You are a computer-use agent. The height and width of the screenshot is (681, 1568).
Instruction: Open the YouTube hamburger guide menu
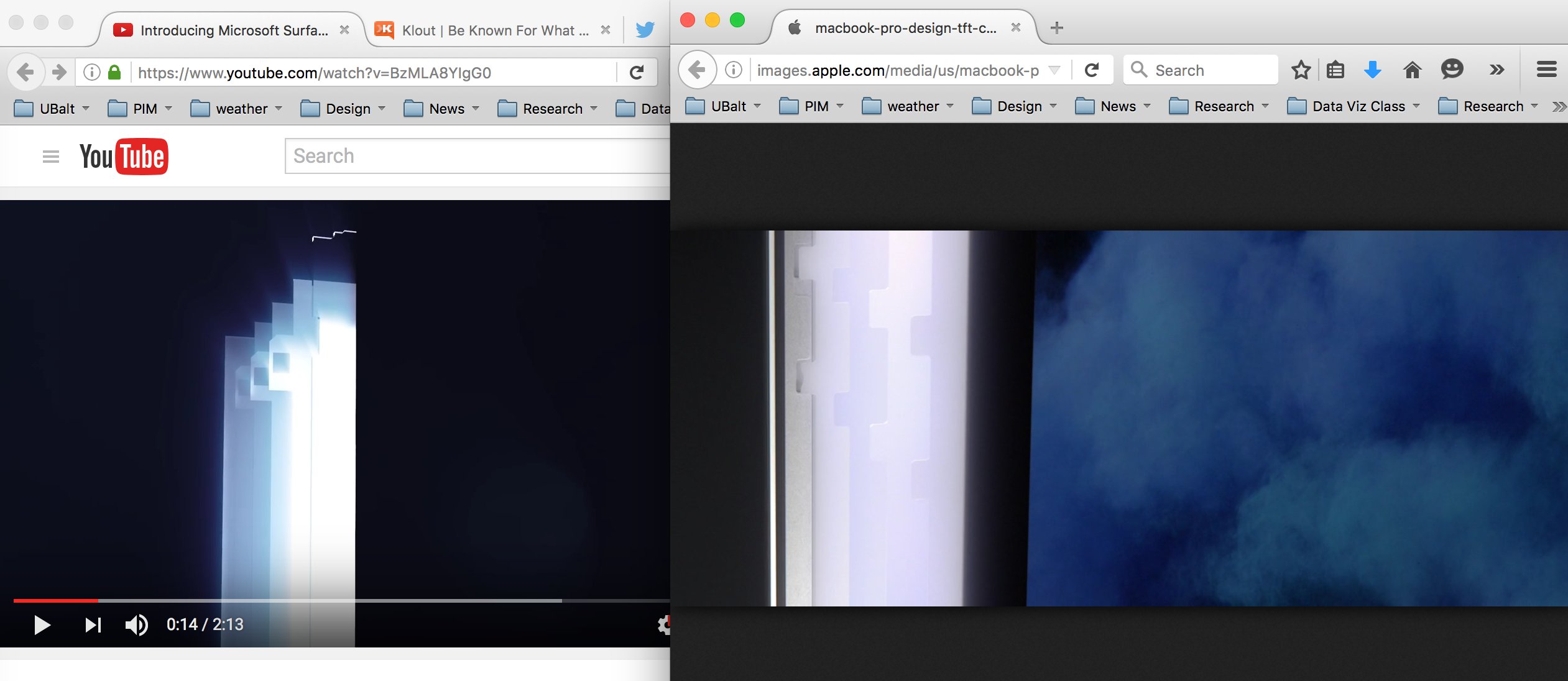coord(51,157)
